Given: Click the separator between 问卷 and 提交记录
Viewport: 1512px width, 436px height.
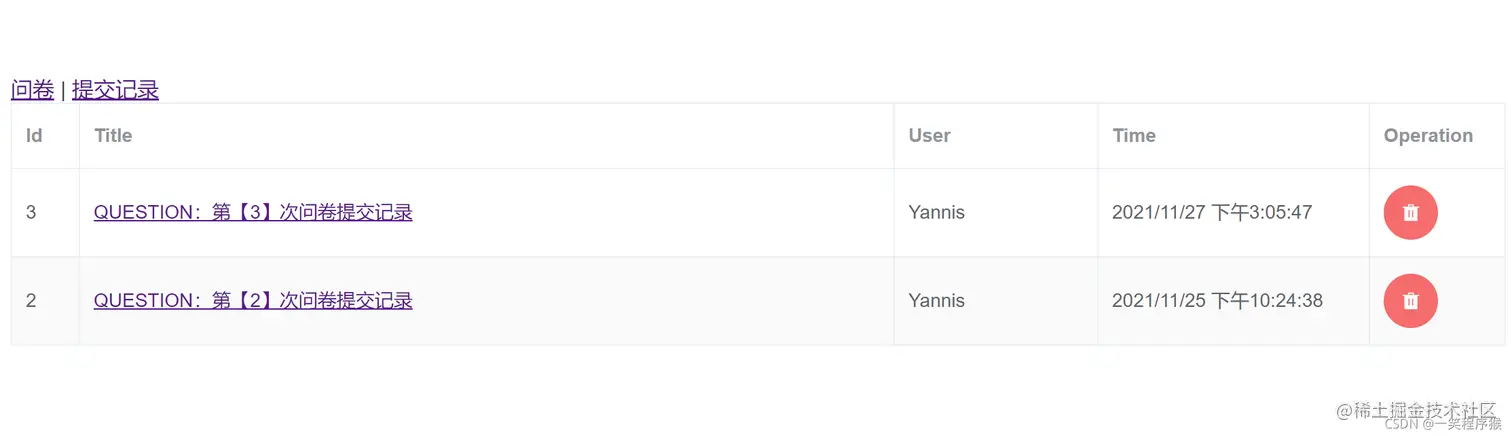Looking at the screenshot, I should 63,90.
